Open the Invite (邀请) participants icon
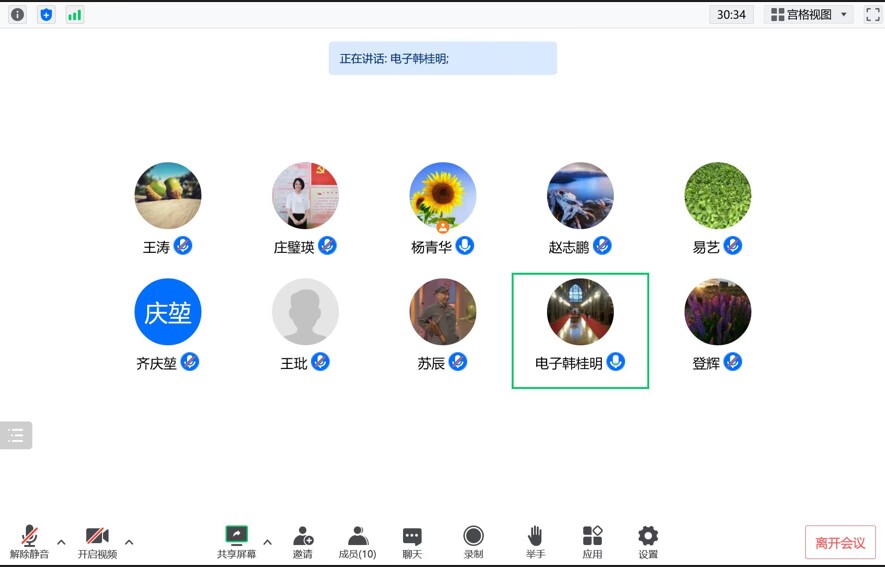Image resolution: width=885 pixels, height=567 pixels. pyautogui.click(x=302, y=542)
